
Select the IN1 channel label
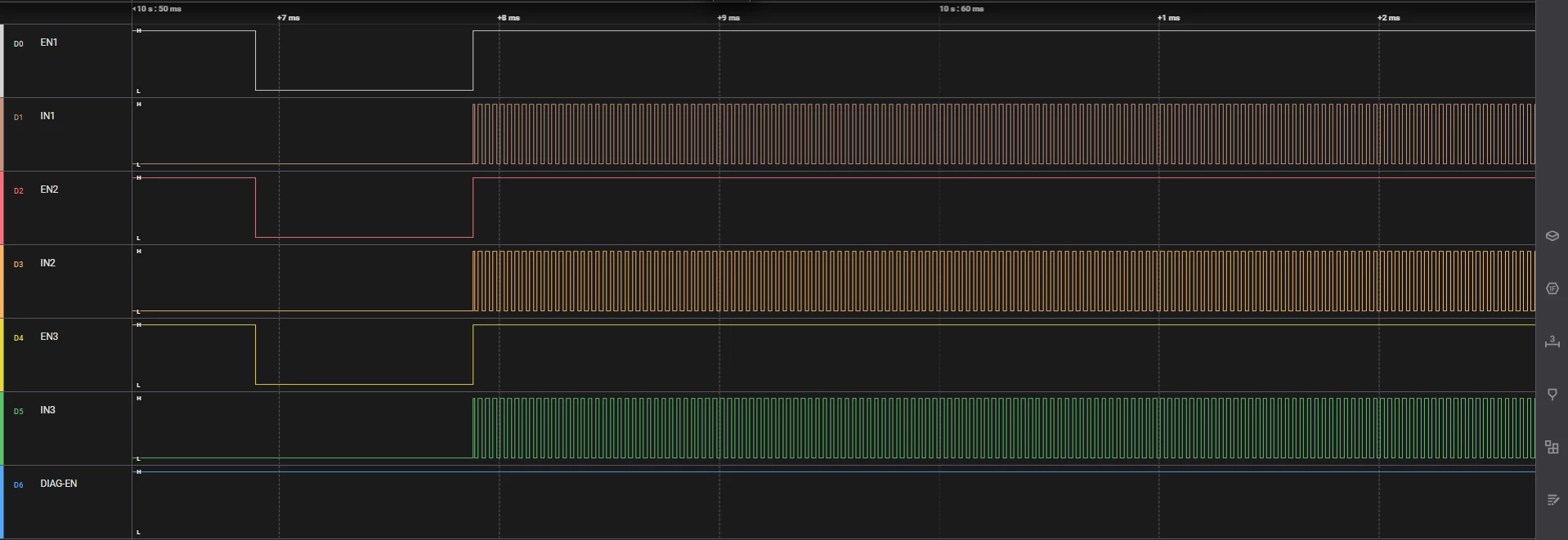point(47,116)
